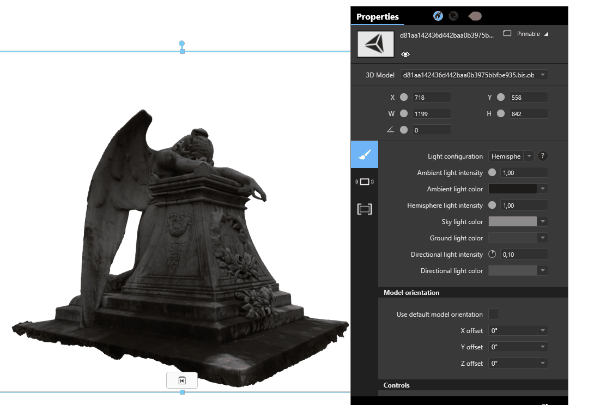Toggle the eye visibility icon under the asset name
Viewport: 600px width, 405px height.
coord(405,54)
